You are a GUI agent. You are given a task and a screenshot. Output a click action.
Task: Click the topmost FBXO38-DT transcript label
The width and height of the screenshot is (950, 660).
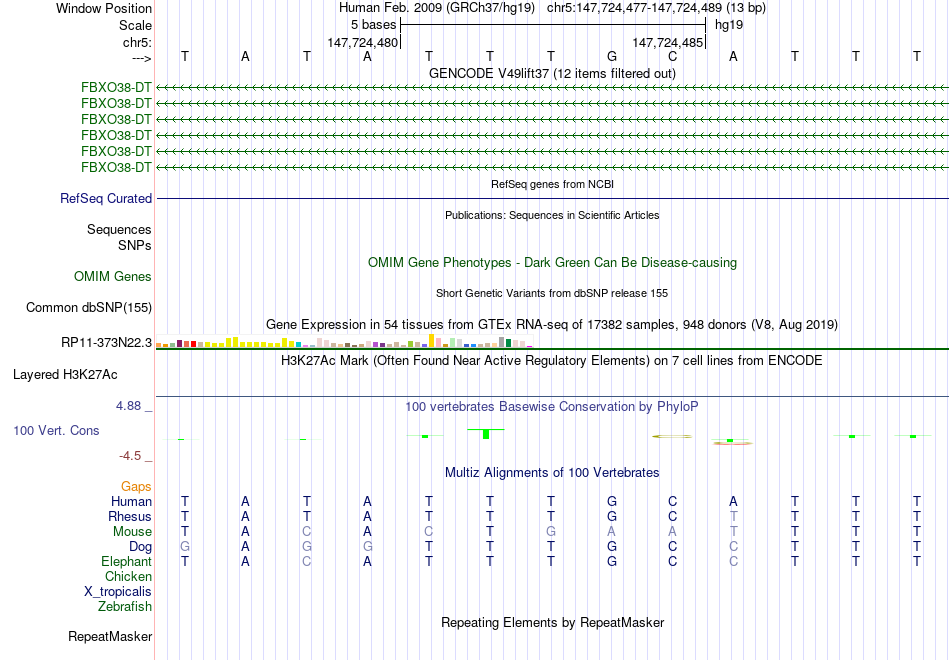click(x=116, y=88)
